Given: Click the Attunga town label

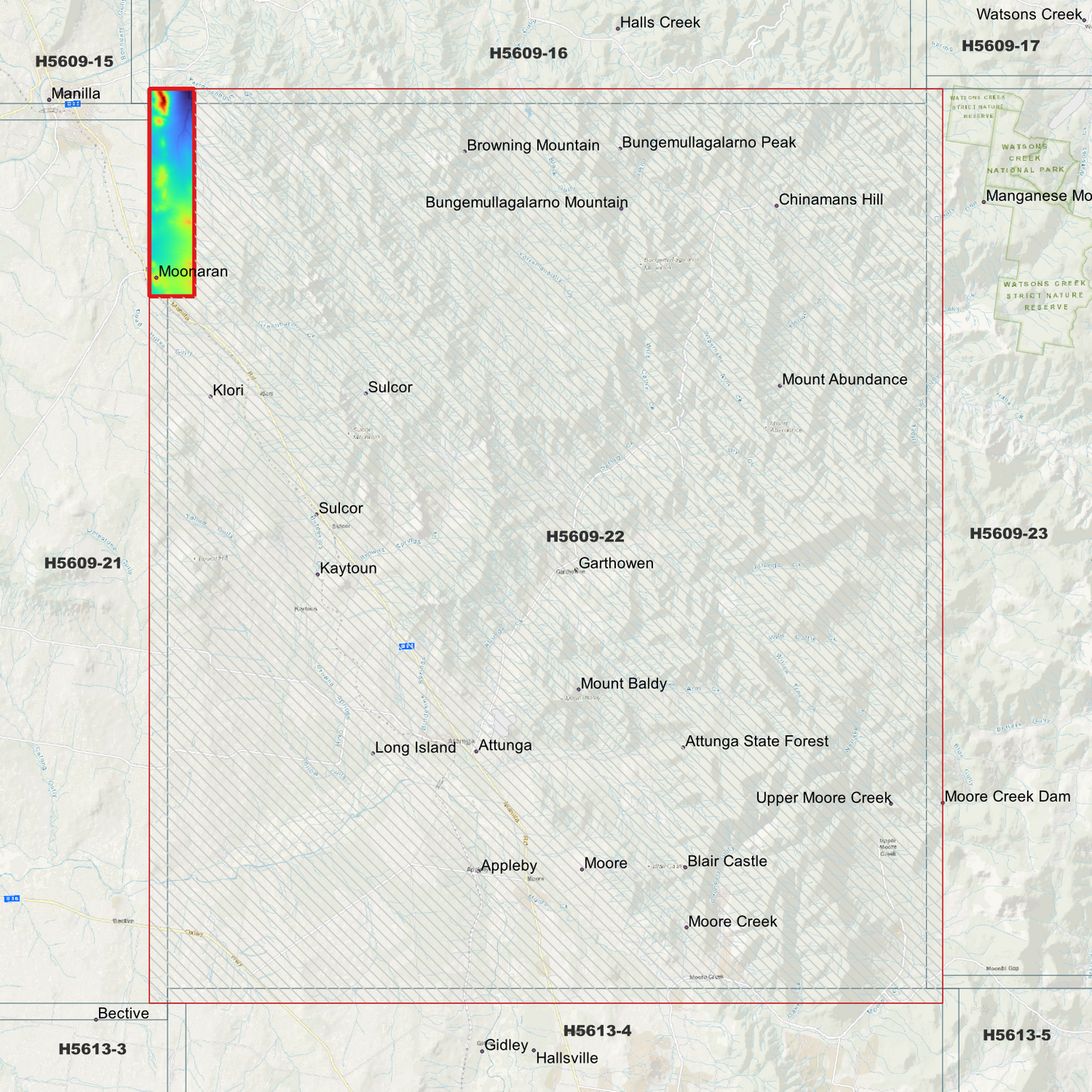Looking at the screenshot, I should (x=505, y=746).
